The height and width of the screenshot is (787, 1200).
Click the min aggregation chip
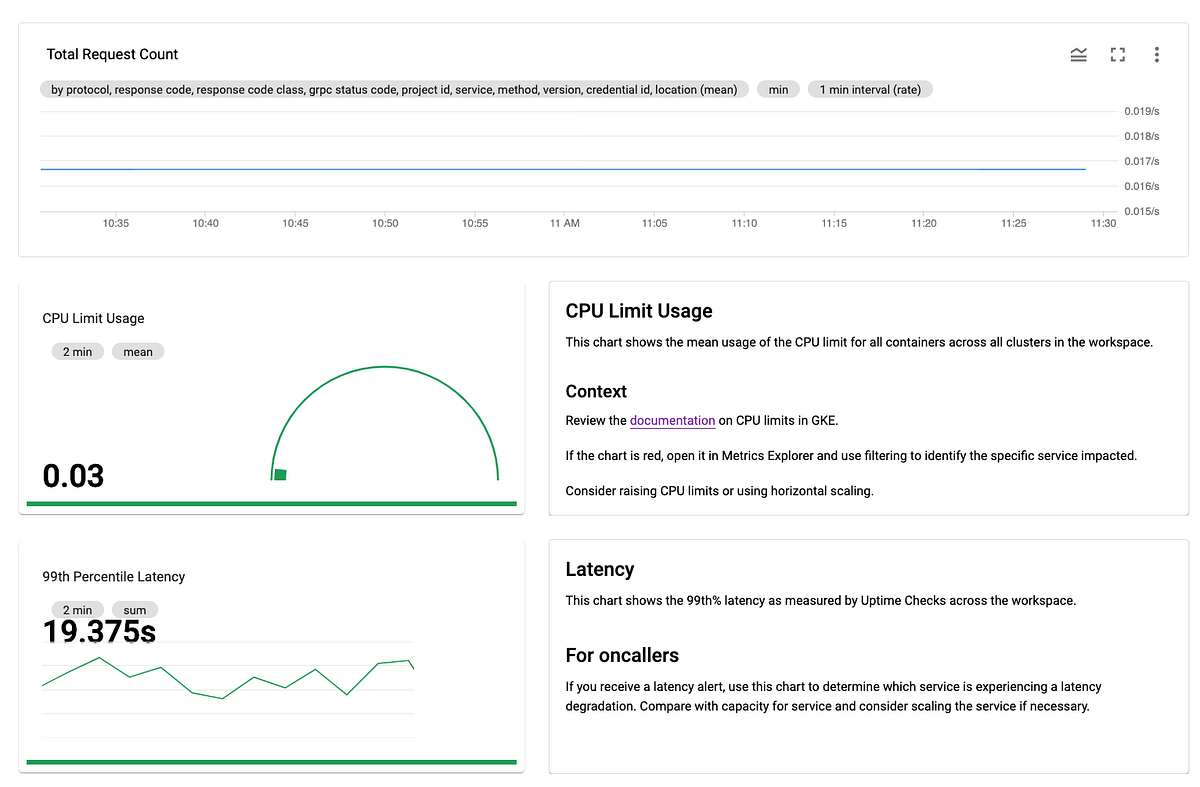pyautogui.click(x=778, y=89)
